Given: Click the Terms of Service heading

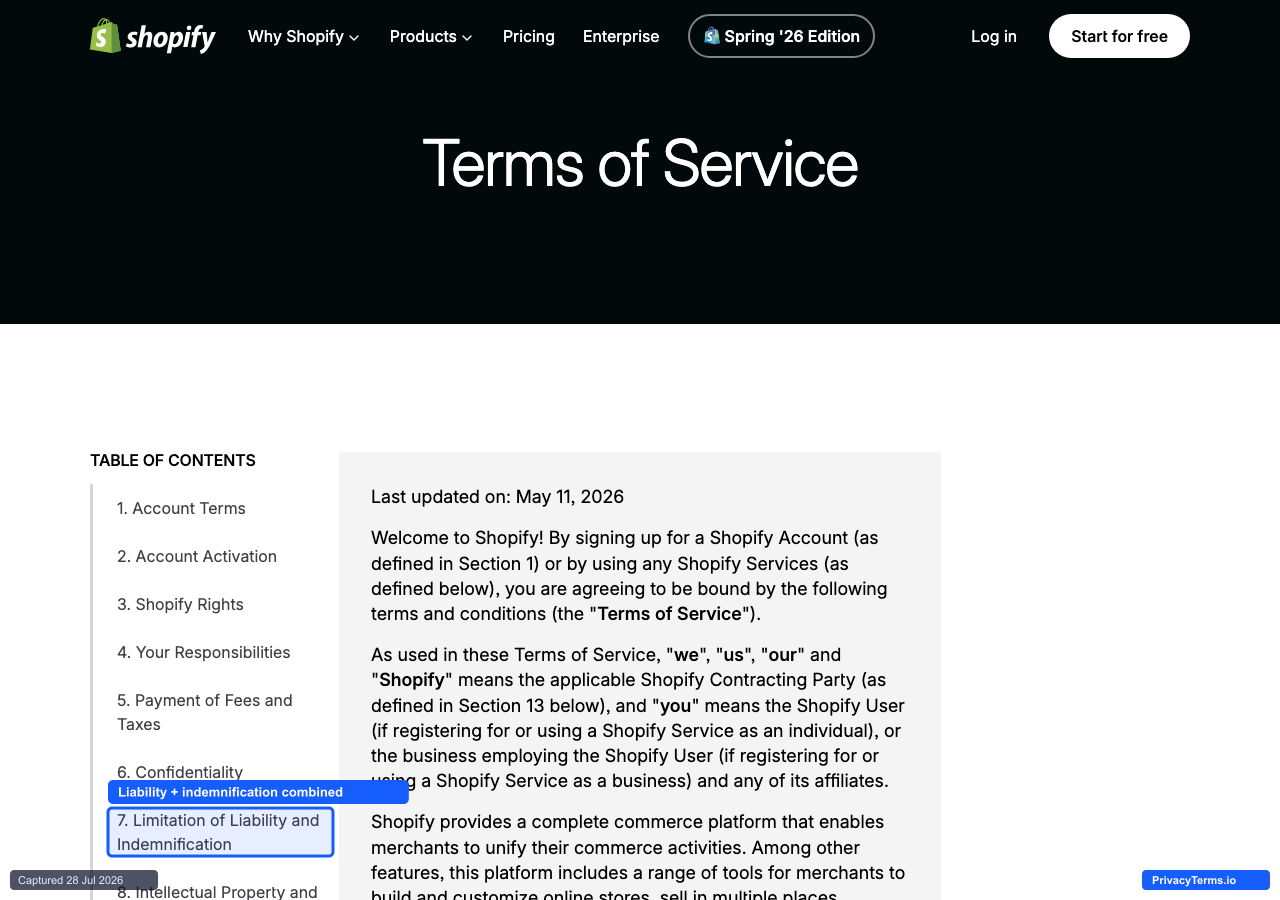Looking at the screenshot, I should tap(640, 163).
